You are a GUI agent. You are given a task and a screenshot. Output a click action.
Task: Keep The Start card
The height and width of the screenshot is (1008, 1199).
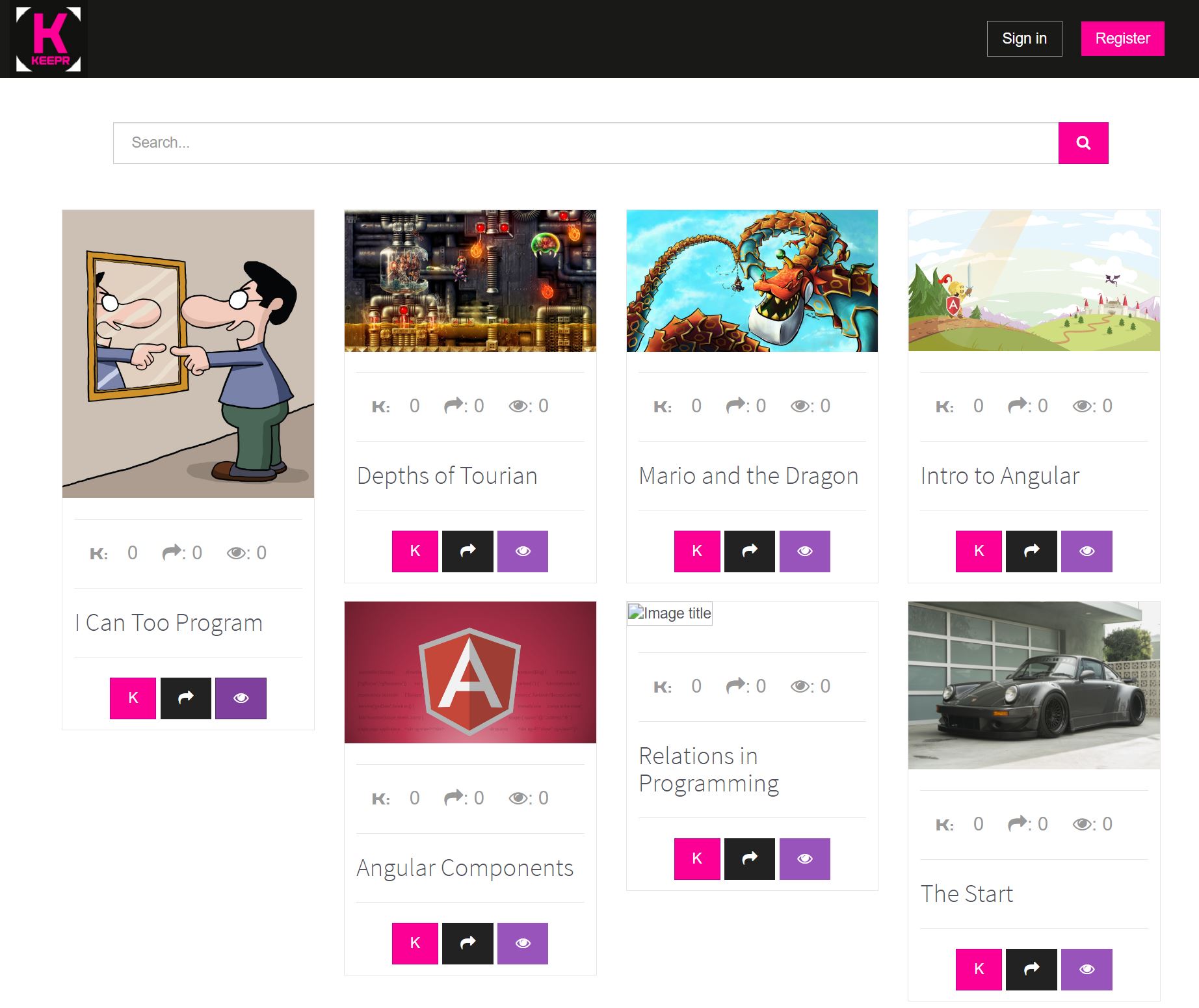click(979, 970)
